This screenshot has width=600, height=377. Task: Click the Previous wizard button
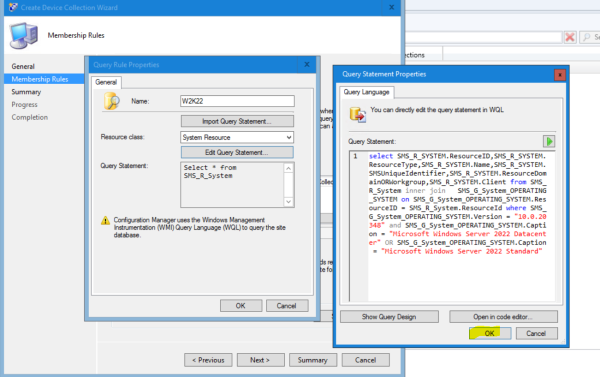pyautogui.click(x=208, y=360)
